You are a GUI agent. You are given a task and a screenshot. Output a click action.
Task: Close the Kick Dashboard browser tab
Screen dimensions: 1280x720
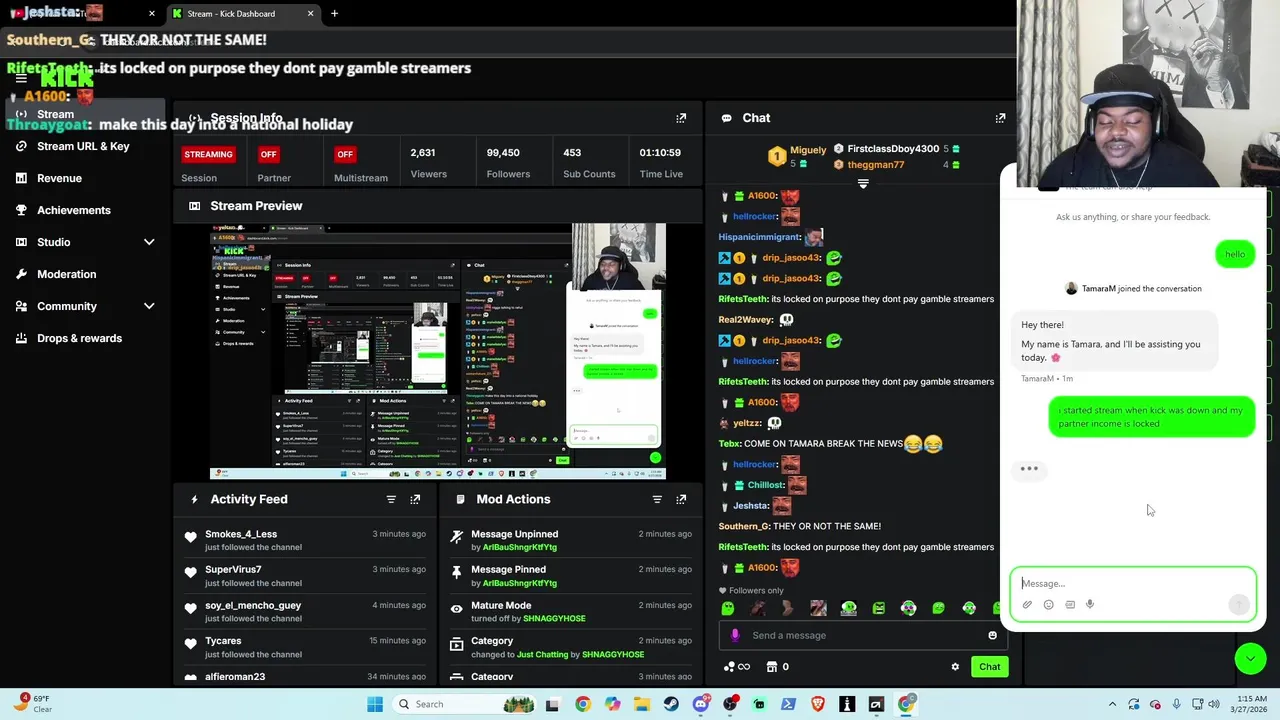(x=310, y=14)
